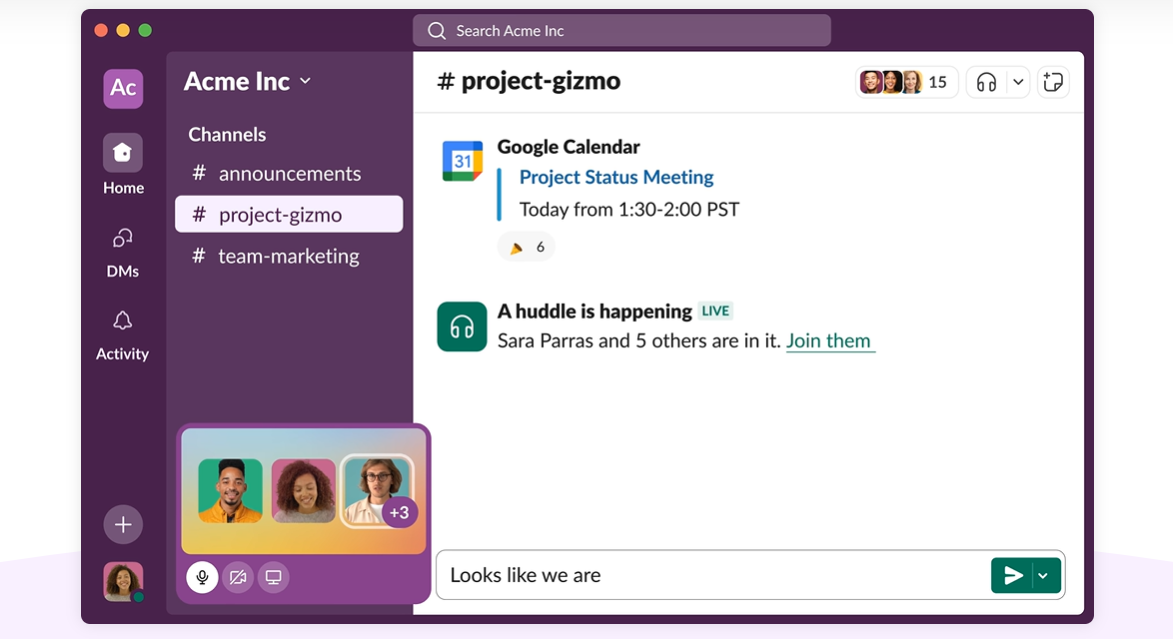
Task: Click the search bar magnifying glass
Action: (x=437, y=30)
